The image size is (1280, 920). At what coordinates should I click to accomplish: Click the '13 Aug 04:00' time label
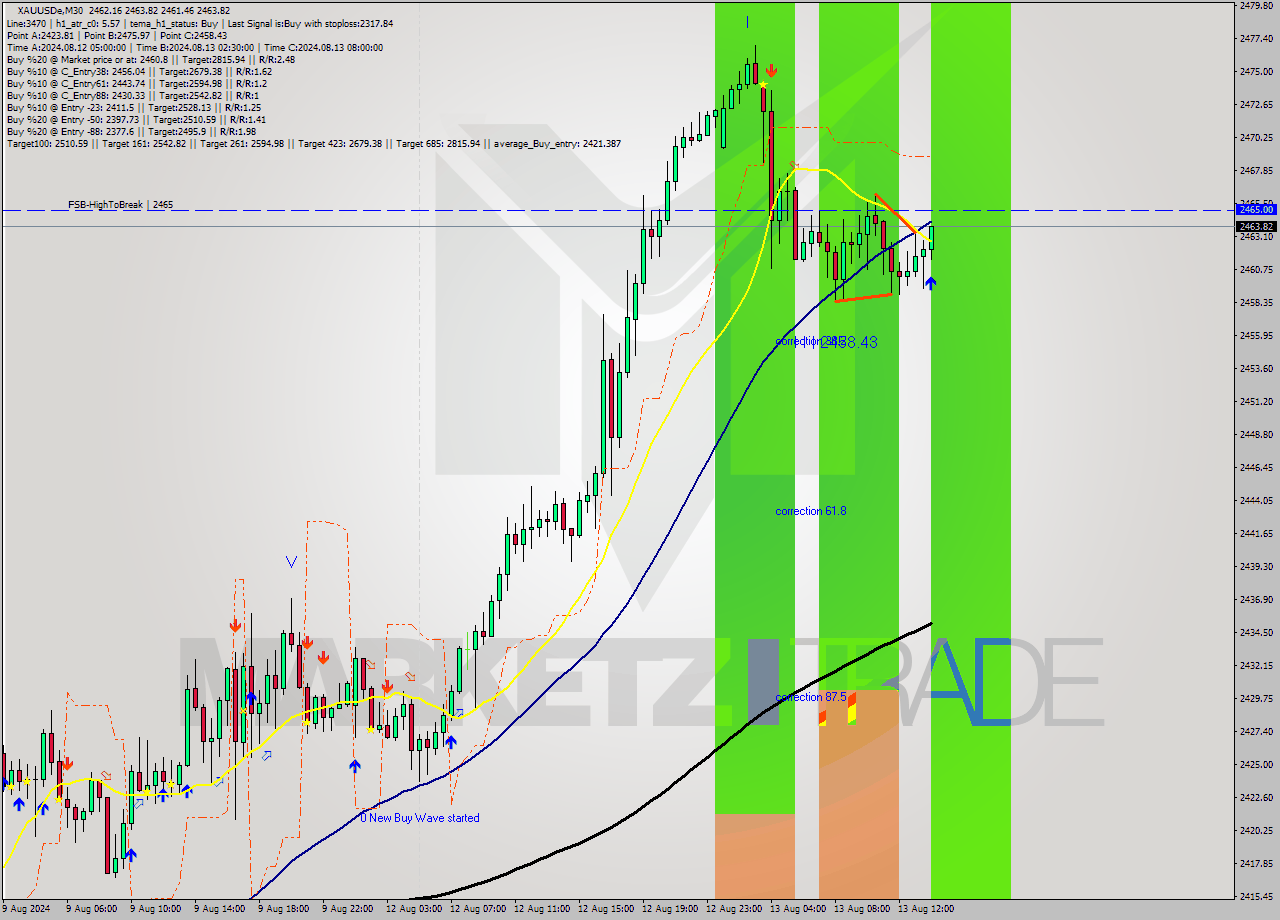coord(798,909)
